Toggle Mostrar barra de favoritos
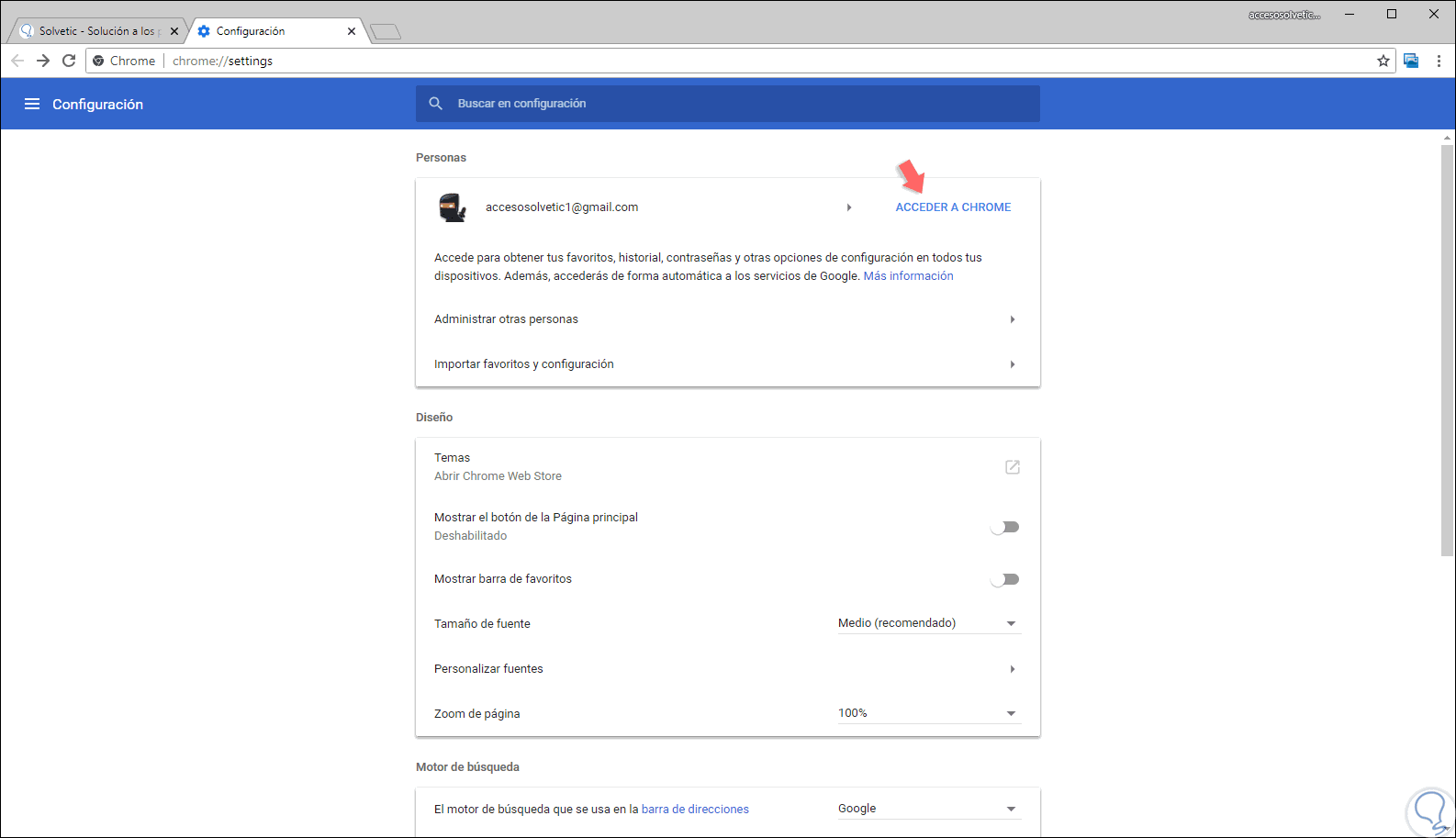This screenshot has height=838, width=1456. [x=1005, y=579]
